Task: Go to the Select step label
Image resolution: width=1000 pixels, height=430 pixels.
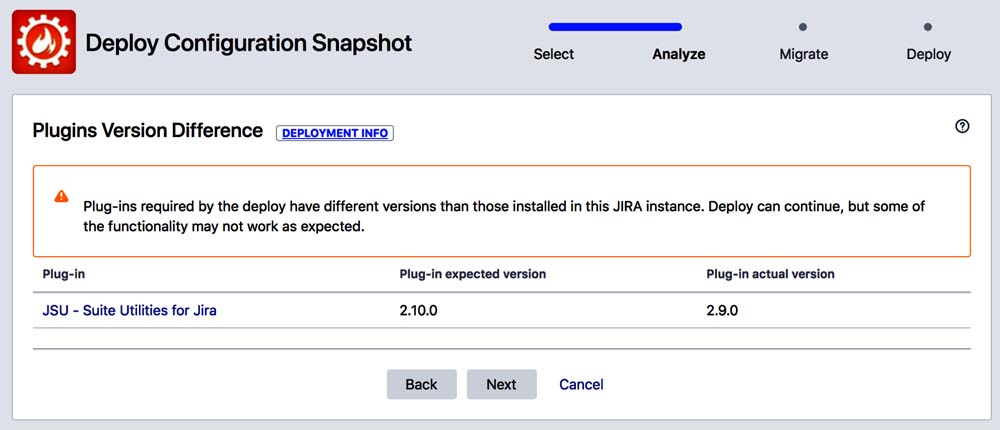Action: pos(554,54)
